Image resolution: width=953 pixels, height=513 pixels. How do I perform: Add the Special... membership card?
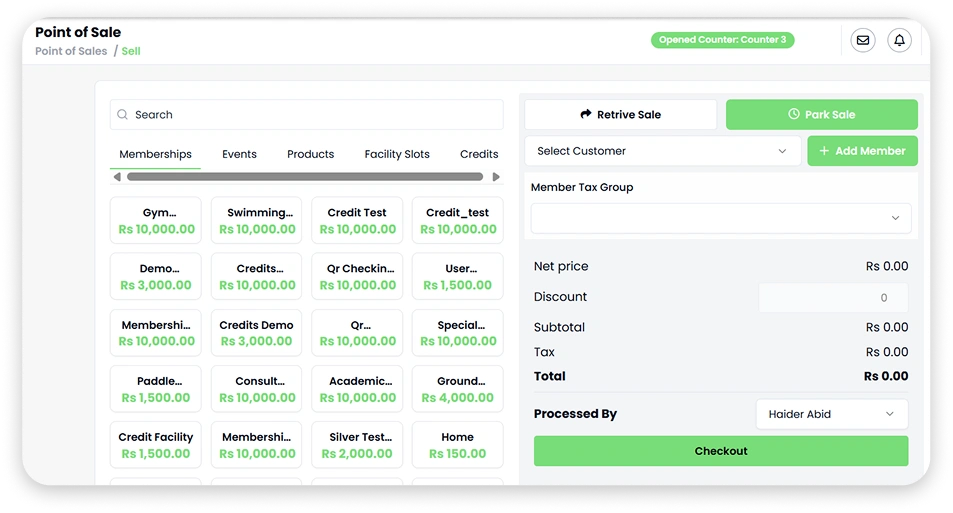[x=458, y=333]
